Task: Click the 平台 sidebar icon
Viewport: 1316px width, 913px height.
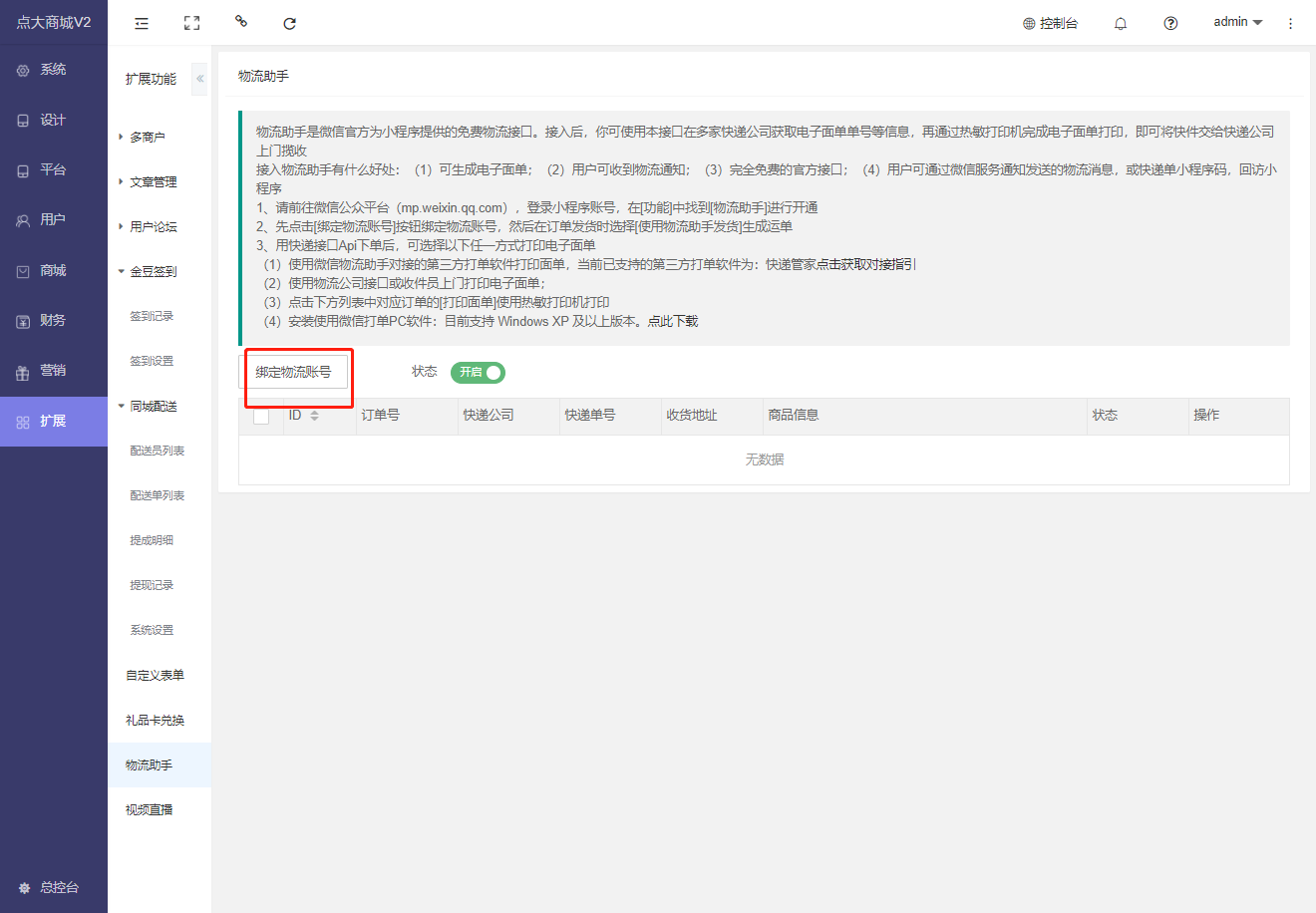Action: (23, 170)
